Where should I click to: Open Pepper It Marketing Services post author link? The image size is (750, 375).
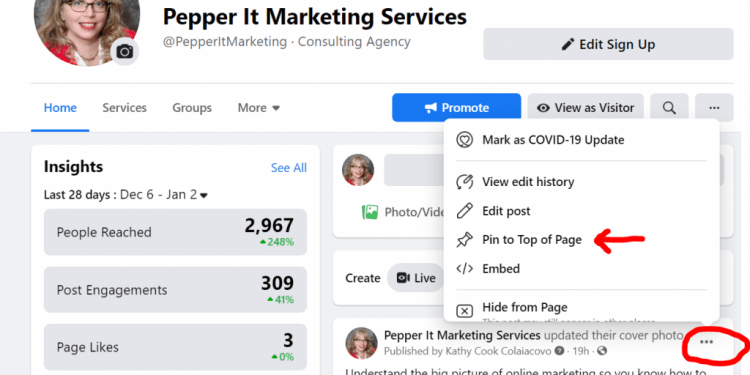click(462, 335)
